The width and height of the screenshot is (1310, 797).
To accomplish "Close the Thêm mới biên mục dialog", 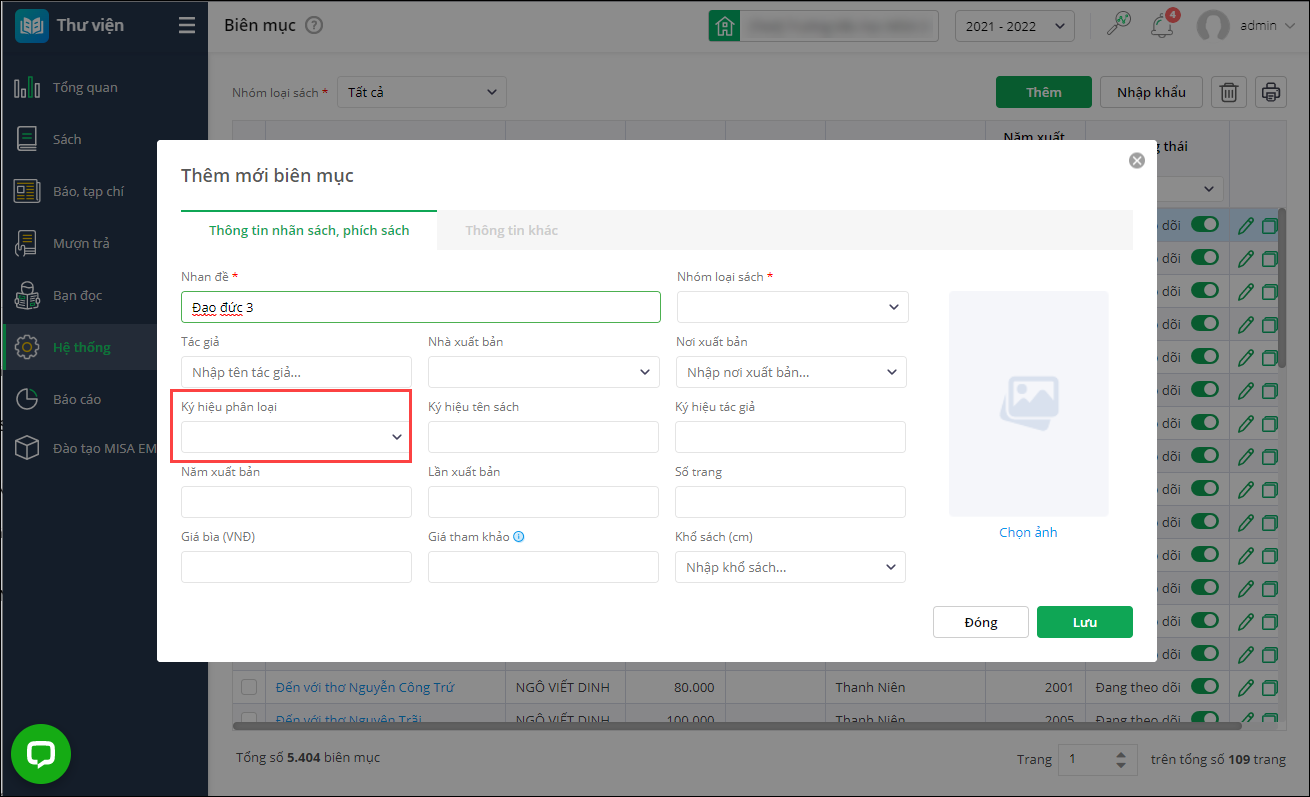I will coord(1136,160).
